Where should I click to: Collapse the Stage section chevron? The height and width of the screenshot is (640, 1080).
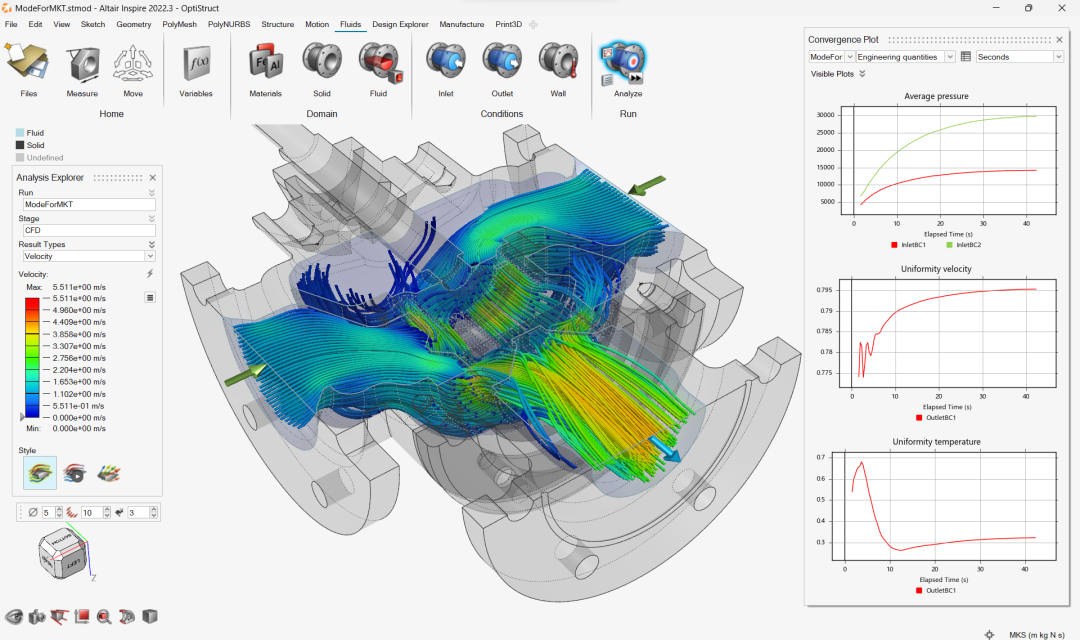(x=152, y=218)
